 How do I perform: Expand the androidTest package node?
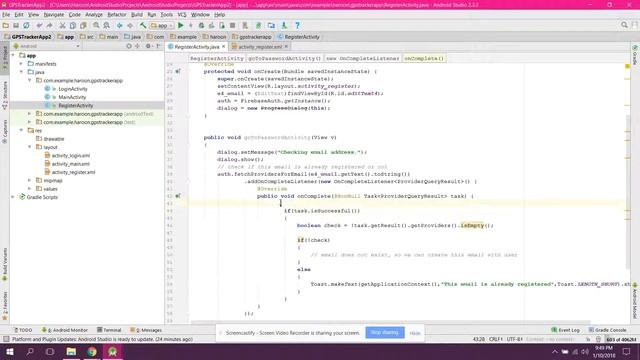pyautogui.click(x=30, y=113)
